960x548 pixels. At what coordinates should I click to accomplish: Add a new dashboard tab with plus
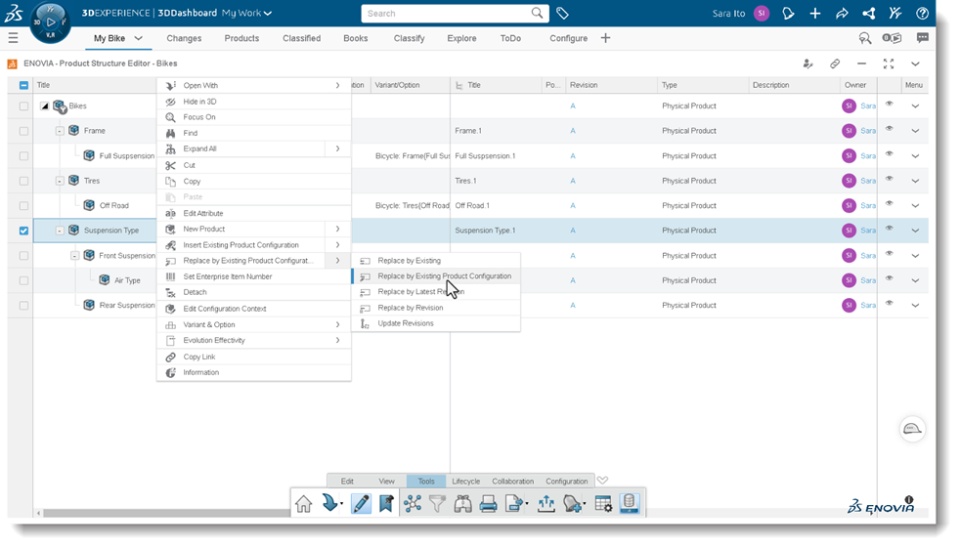tap(605, 38)
